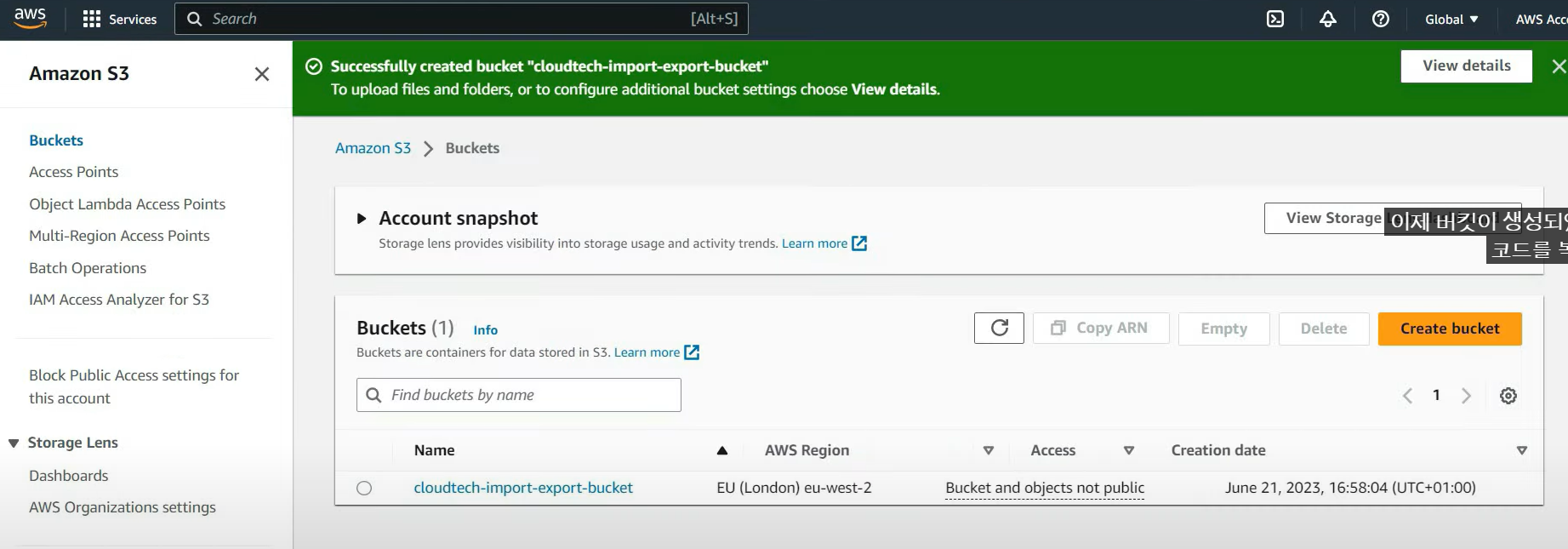Click the success checkmark icon in banner
Image resolution: width=1568 pixels, height=549 pixels.
tap(314, 66)
